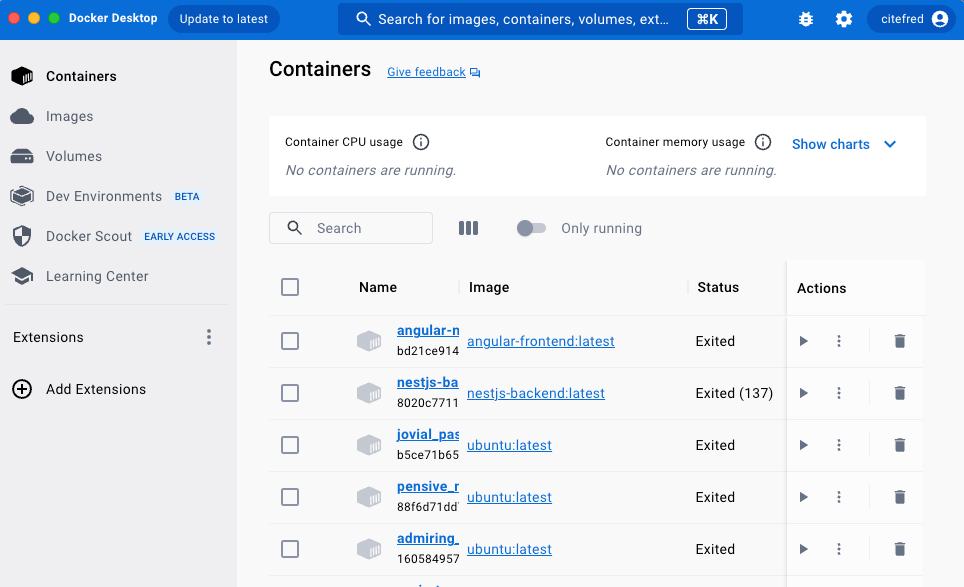Open the Volumes sidebar section
The width and height of the screenshot is (964, 587).
117,156
